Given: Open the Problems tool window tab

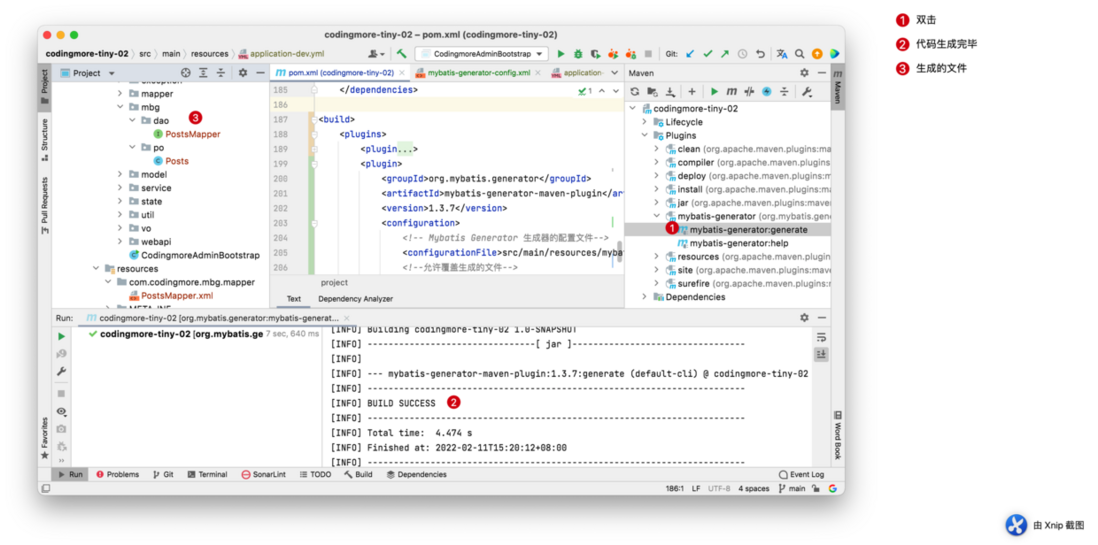Looking at the screenshot, I should coord(118,474).
